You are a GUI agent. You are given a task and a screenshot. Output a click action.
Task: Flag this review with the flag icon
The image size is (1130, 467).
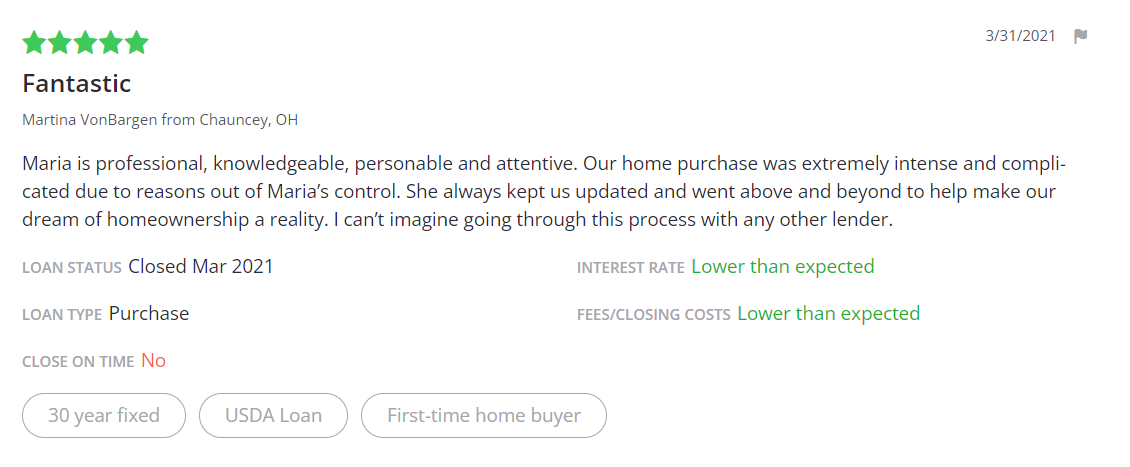1081,36
